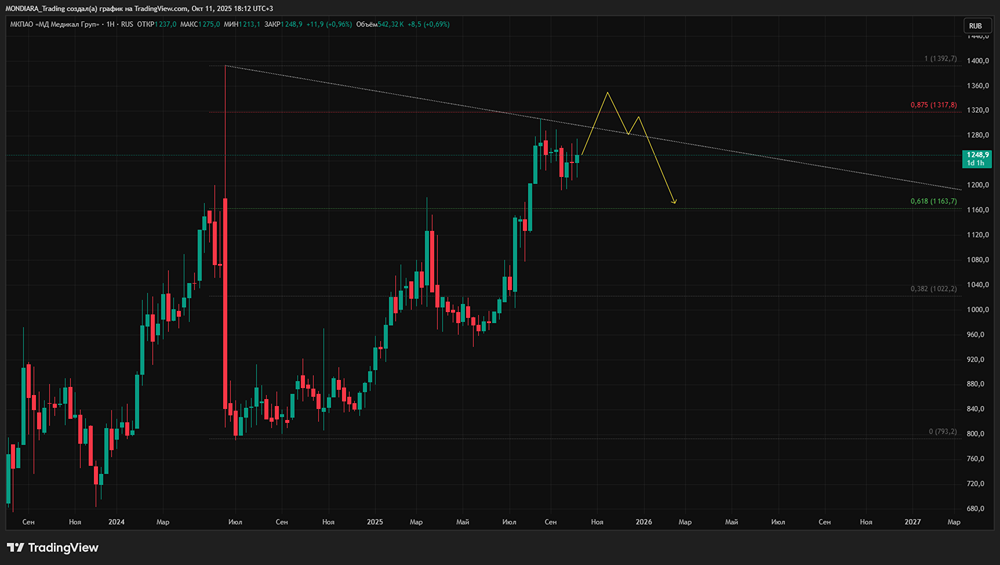Click the open value 1237,0
Screen dimensions: 1000x565
click(x=165, y=24)
